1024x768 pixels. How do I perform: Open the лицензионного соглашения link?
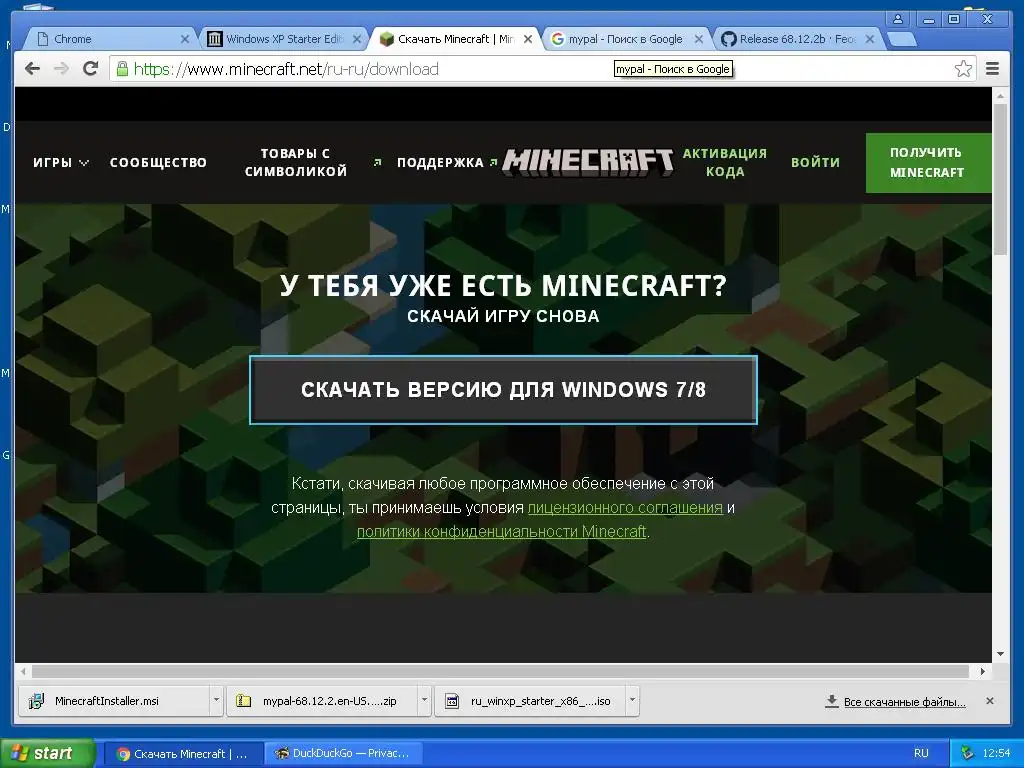coord(625,507)
